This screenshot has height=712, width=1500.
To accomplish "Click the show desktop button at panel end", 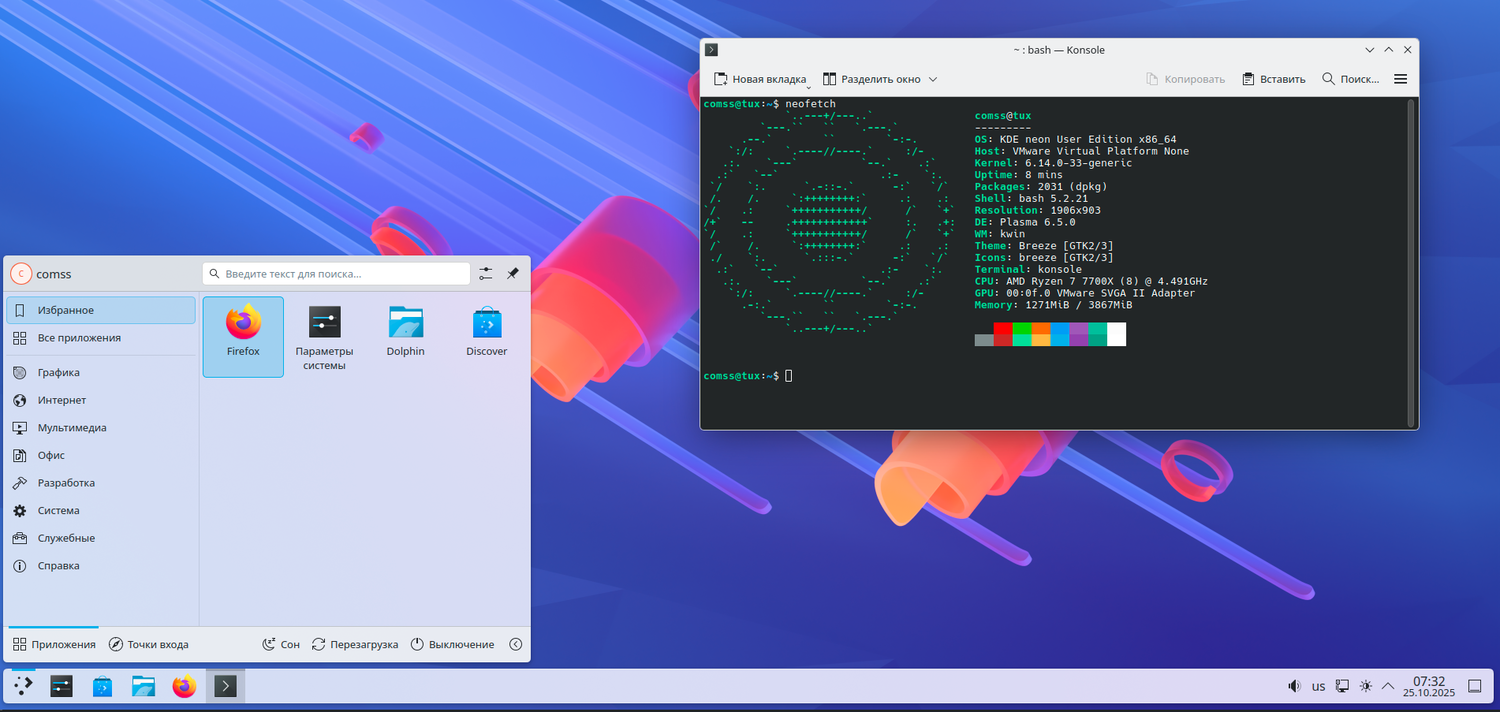I will 1474,686.
